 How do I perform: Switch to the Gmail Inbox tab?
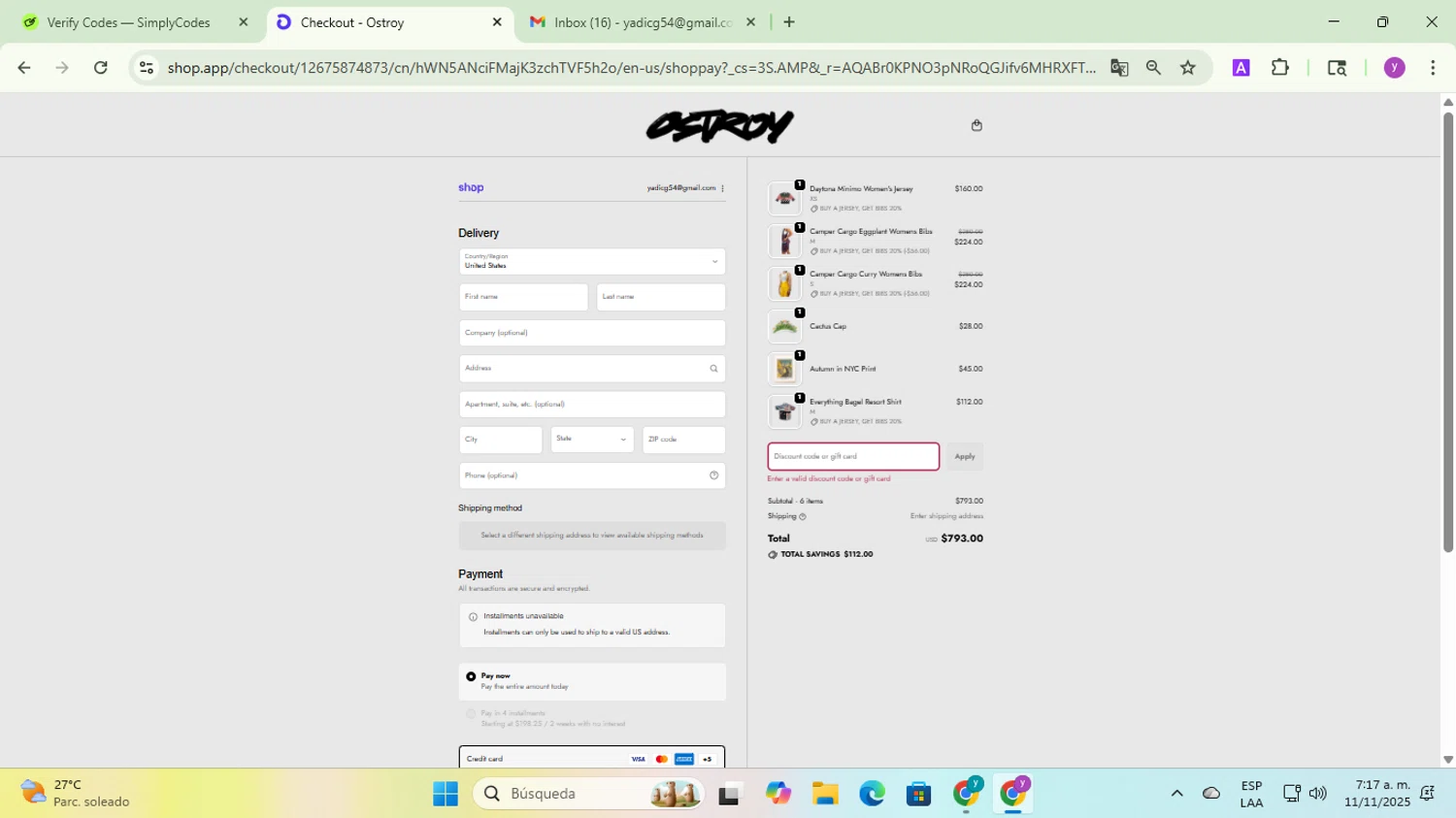click(643, 22)
